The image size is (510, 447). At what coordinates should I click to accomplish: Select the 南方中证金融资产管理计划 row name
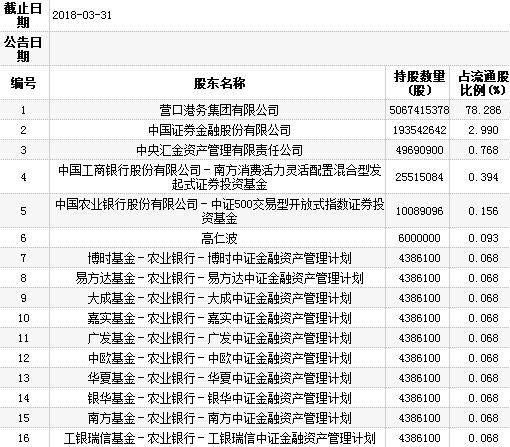[219, 418]
